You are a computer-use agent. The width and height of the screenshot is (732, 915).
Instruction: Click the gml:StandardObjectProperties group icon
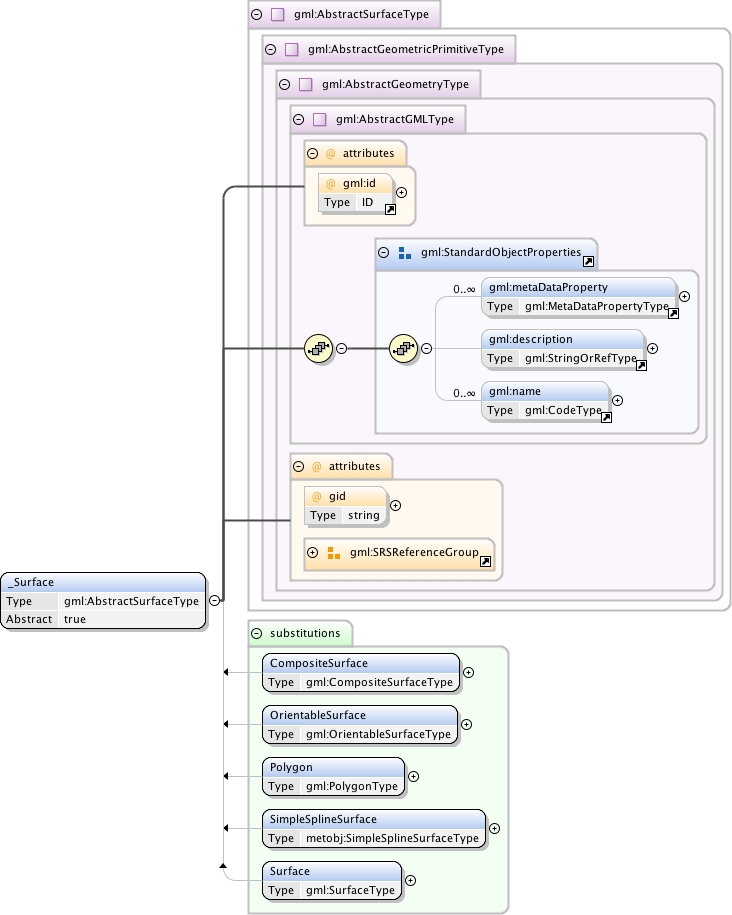pyautogui.click(x=405, y=253)
